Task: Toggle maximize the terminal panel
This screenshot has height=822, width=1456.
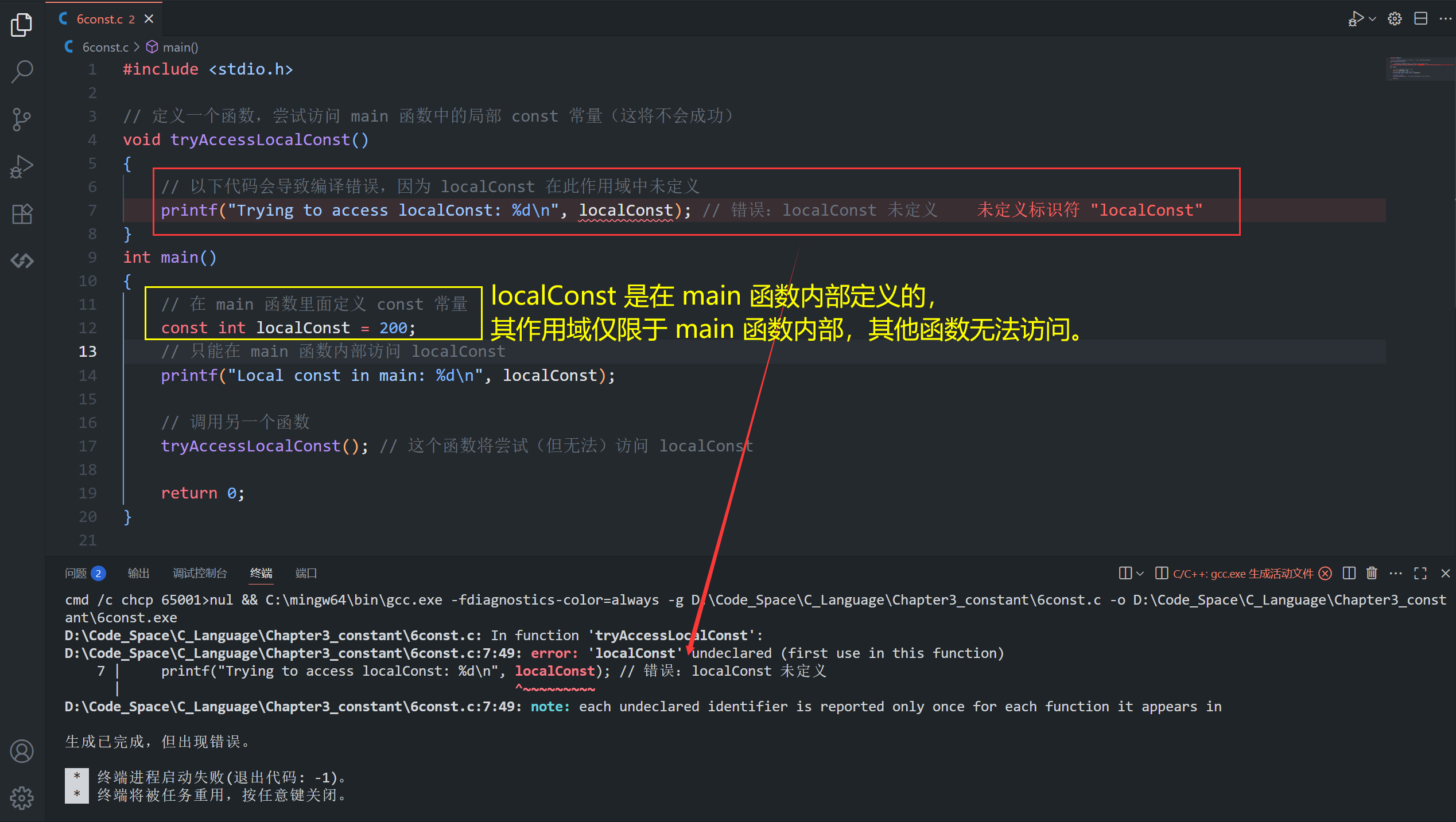Action: point(1420,573)
